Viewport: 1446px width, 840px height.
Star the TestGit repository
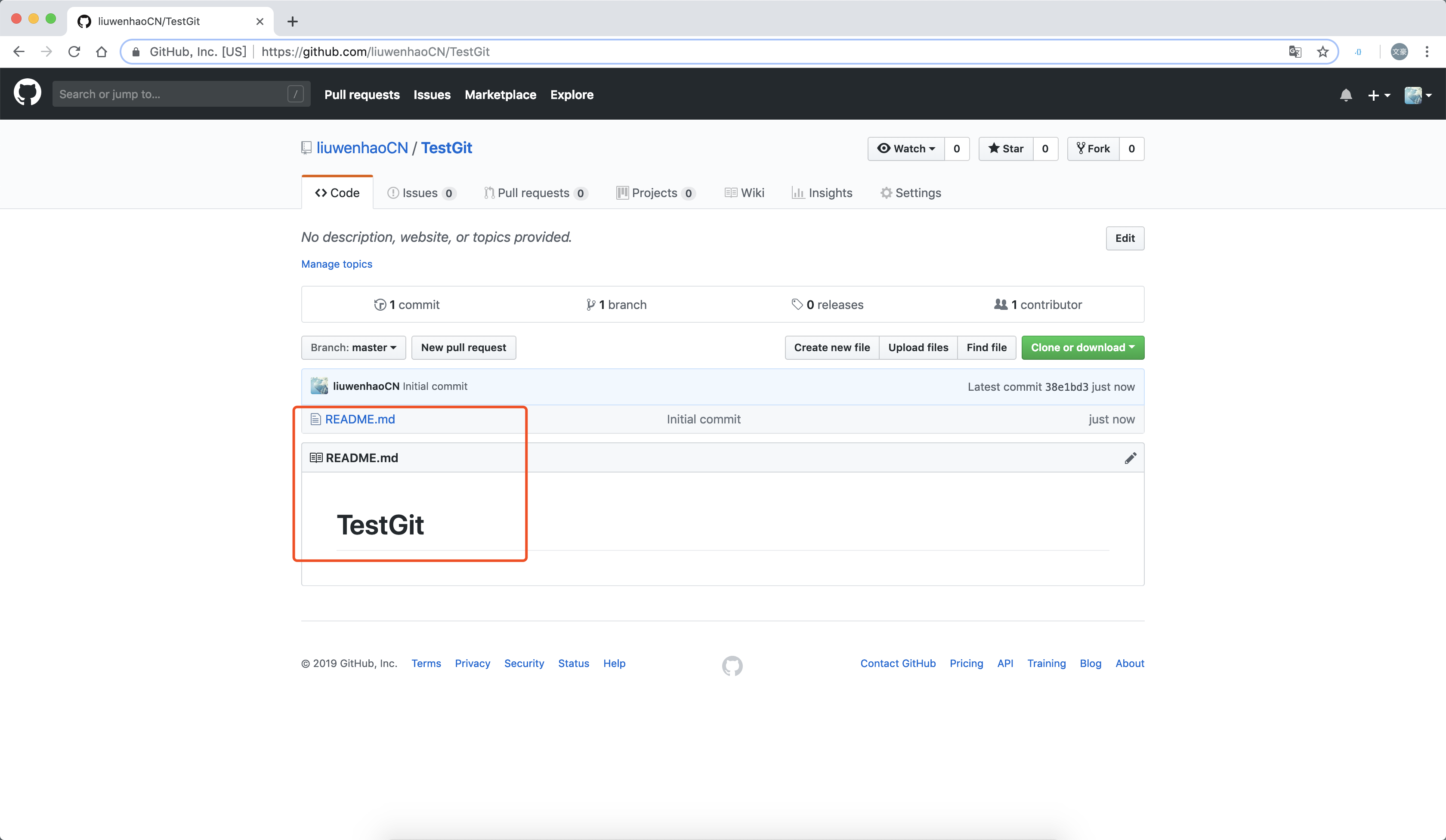1006,148
